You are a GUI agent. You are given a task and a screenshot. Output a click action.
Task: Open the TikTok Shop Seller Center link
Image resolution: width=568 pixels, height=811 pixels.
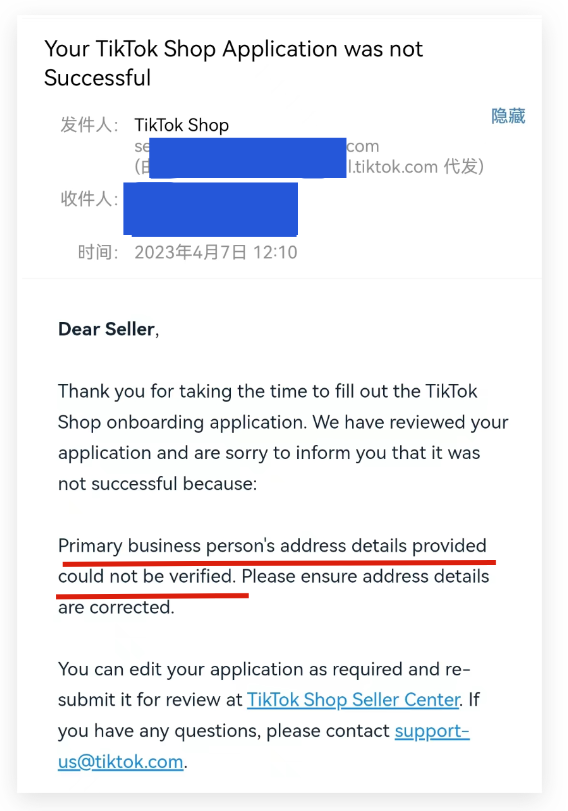353,700
